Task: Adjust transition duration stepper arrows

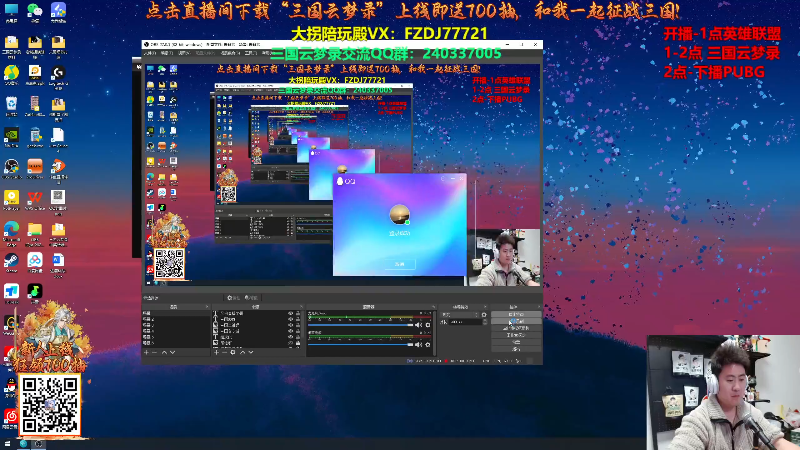Action: (485, 322)
